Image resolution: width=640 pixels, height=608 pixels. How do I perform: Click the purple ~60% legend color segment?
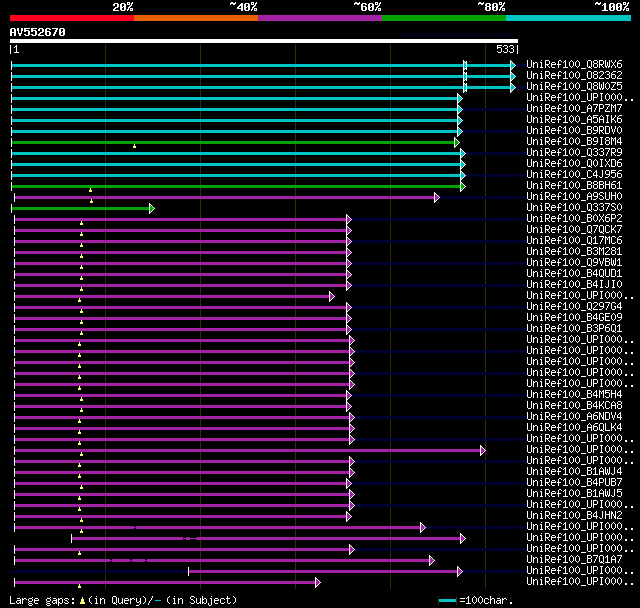click(320, 18)
